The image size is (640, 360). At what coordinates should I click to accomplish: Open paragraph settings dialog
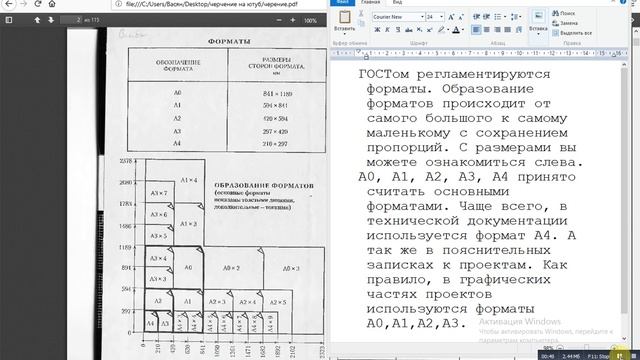click(519, 30)
